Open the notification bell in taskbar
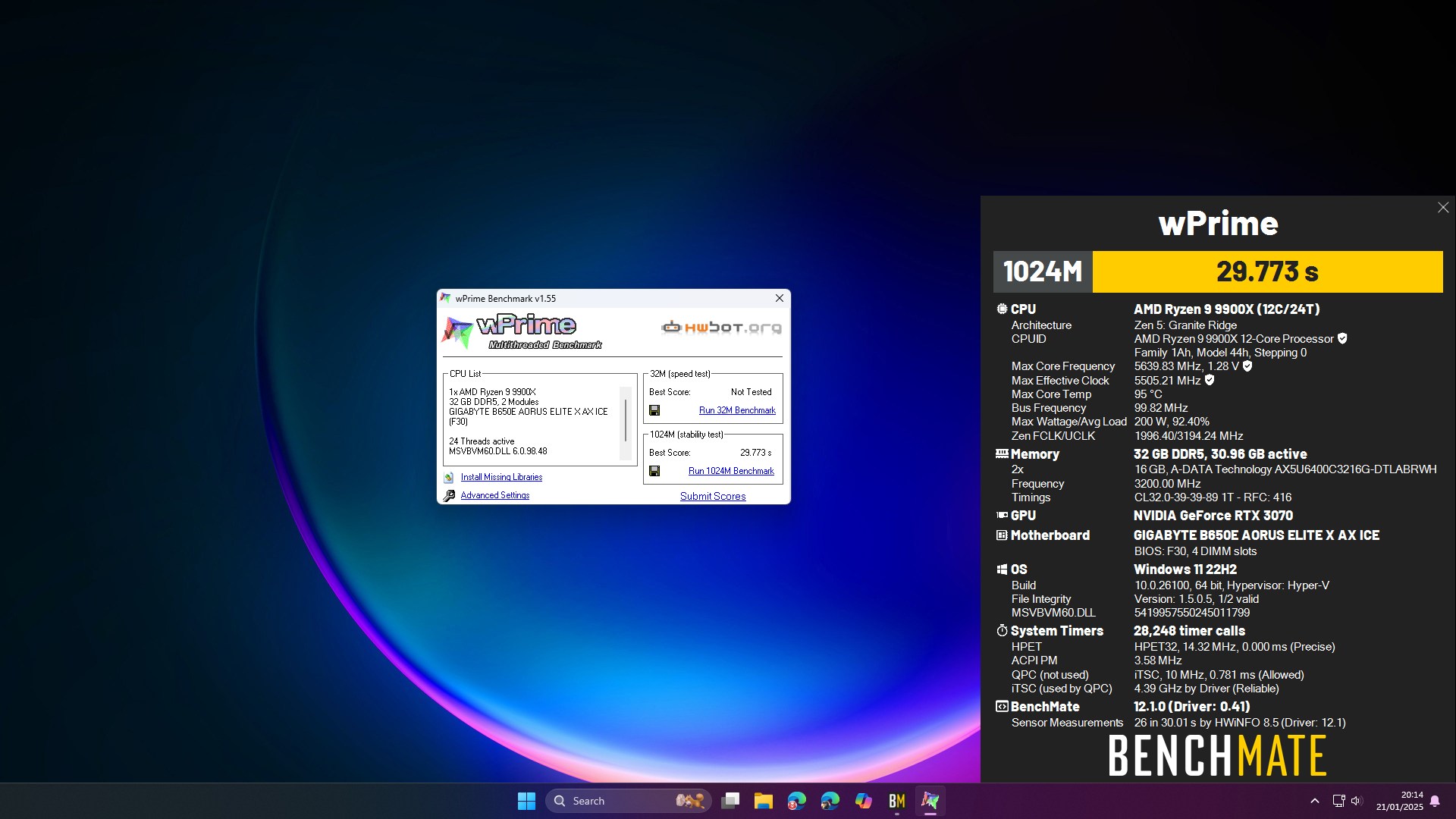 (1435, 801)
